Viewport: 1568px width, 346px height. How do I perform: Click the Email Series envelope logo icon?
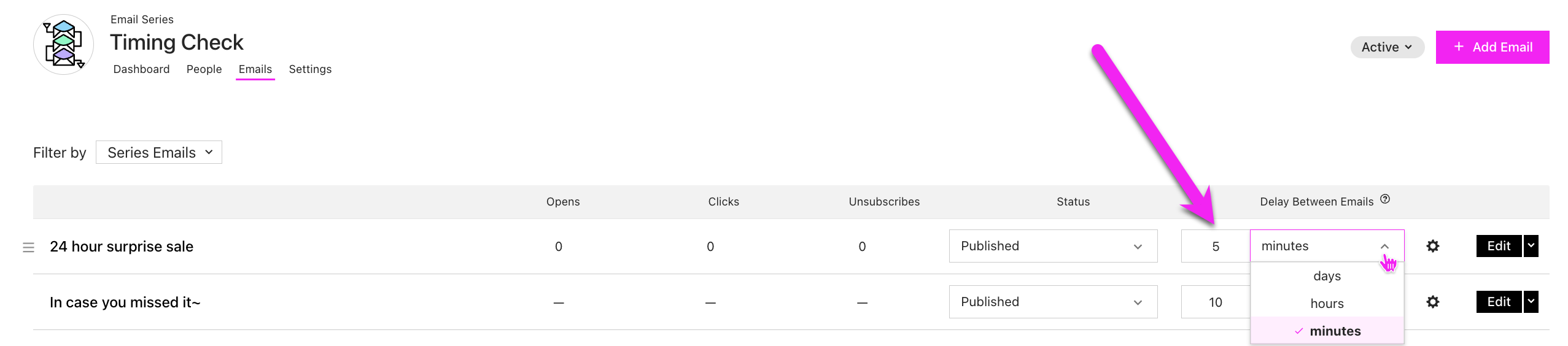pyautogui.click(x=63, y=44)
